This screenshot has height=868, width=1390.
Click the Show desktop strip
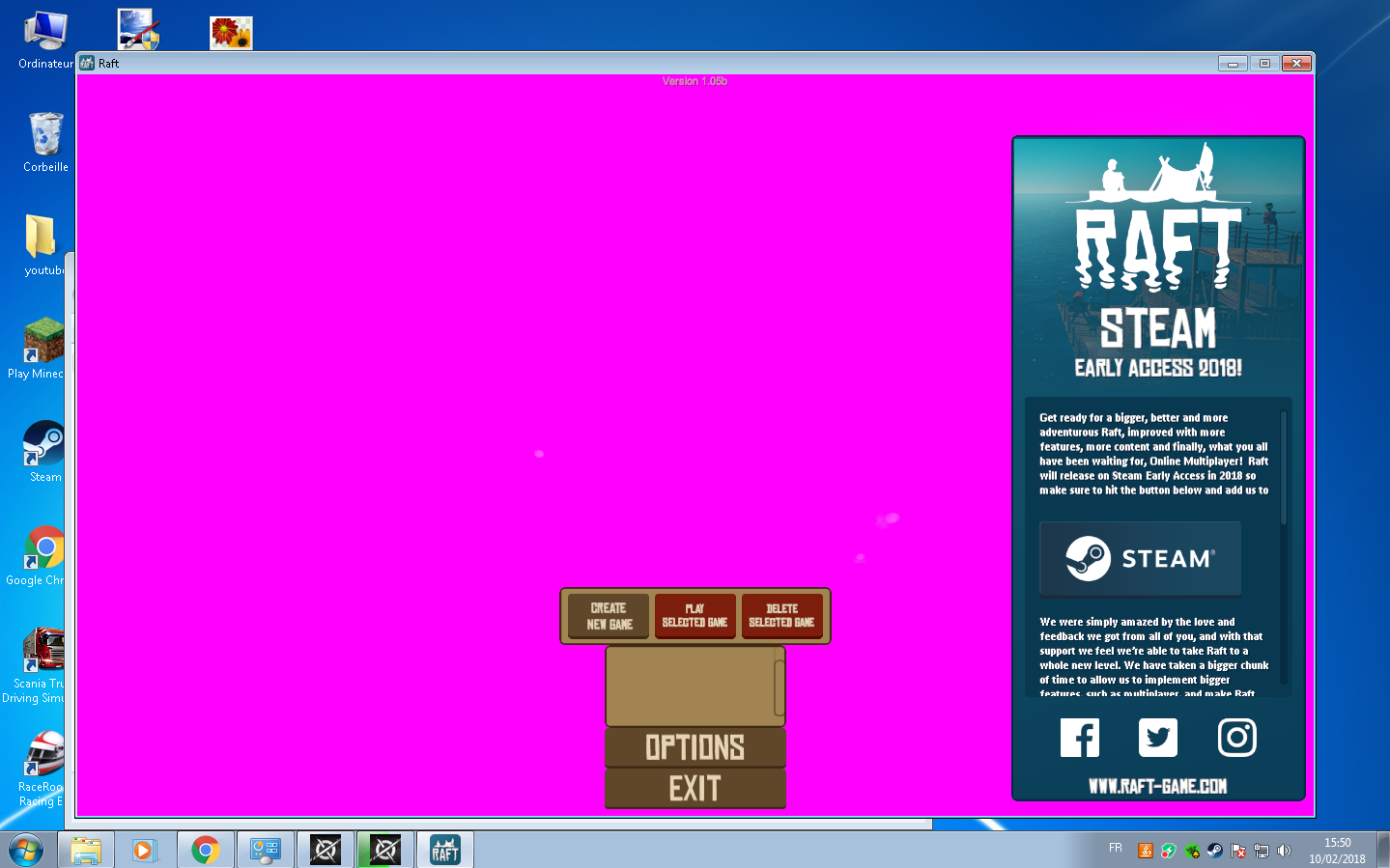tap(1383, 850)
